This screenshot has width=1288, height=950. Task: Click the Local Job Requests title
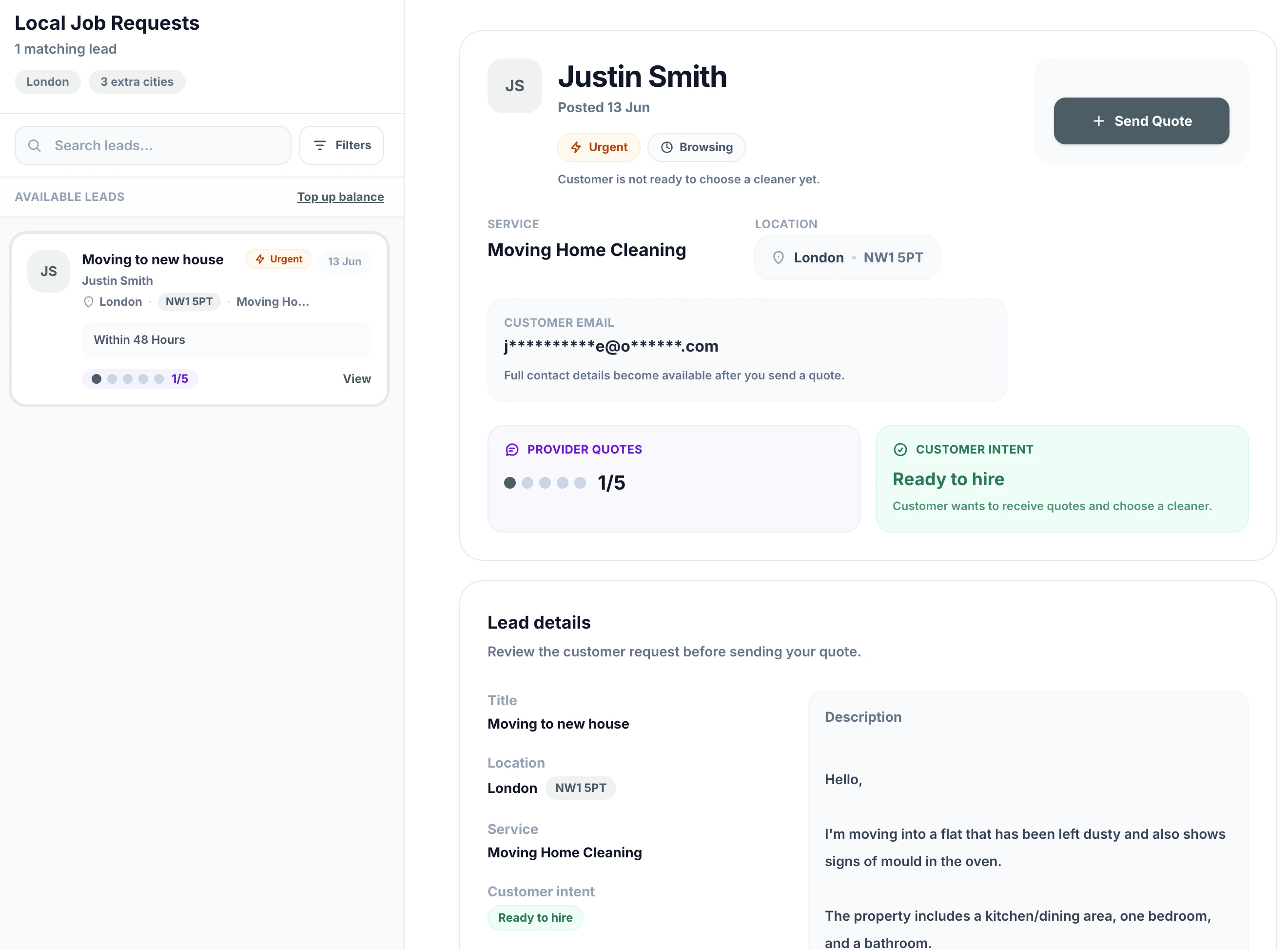pyautogui.click(x=107, y=23)
